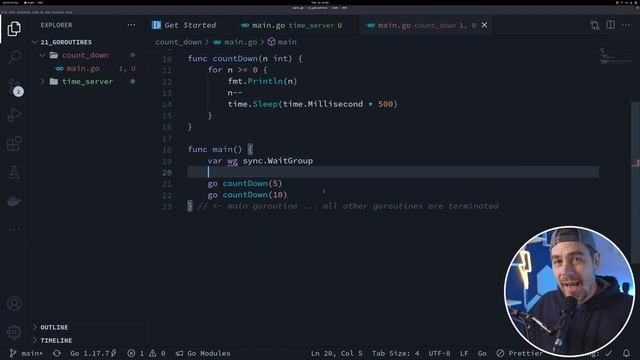Screen dimensions: 640x360
Task: Open the Accounts icon
Action: [x=14, y=303]
